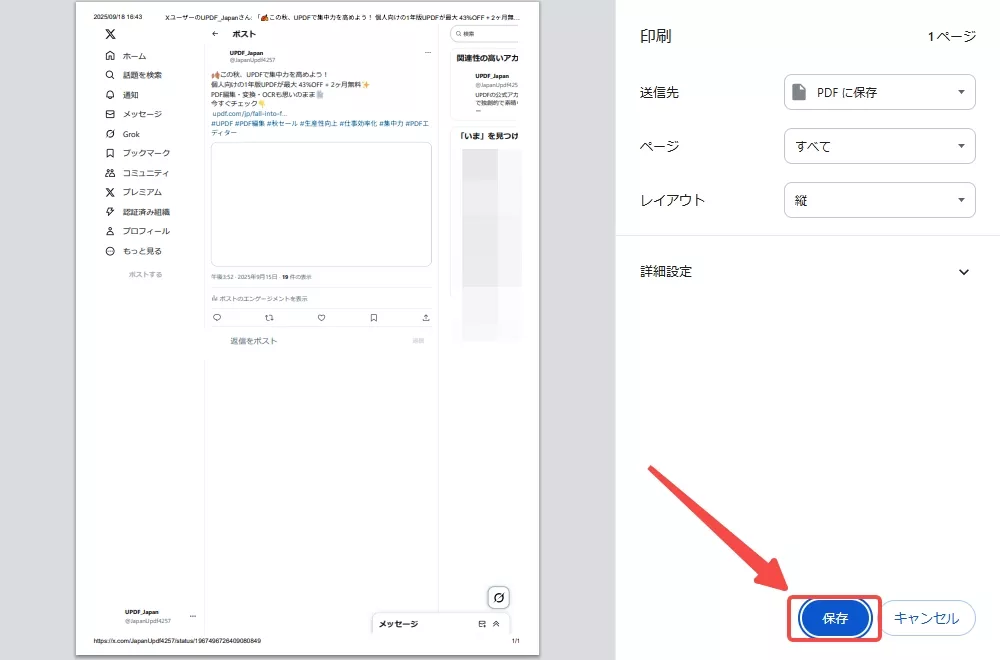Click the キャンセル button
Image resolution: width=1000 pixels, height=660 pixels.
927,618
